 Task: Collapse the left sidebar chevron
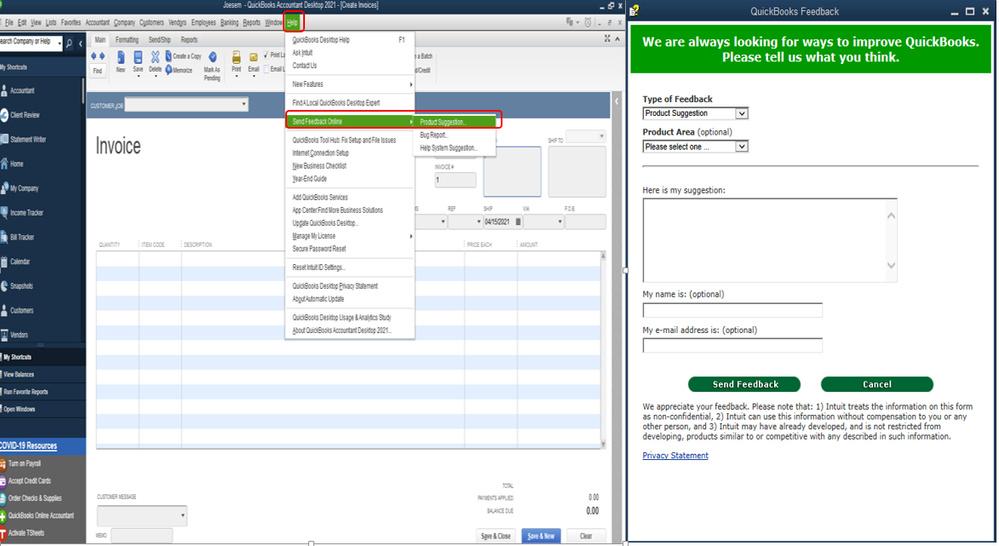pyautogui.click(x=81, y=43)
